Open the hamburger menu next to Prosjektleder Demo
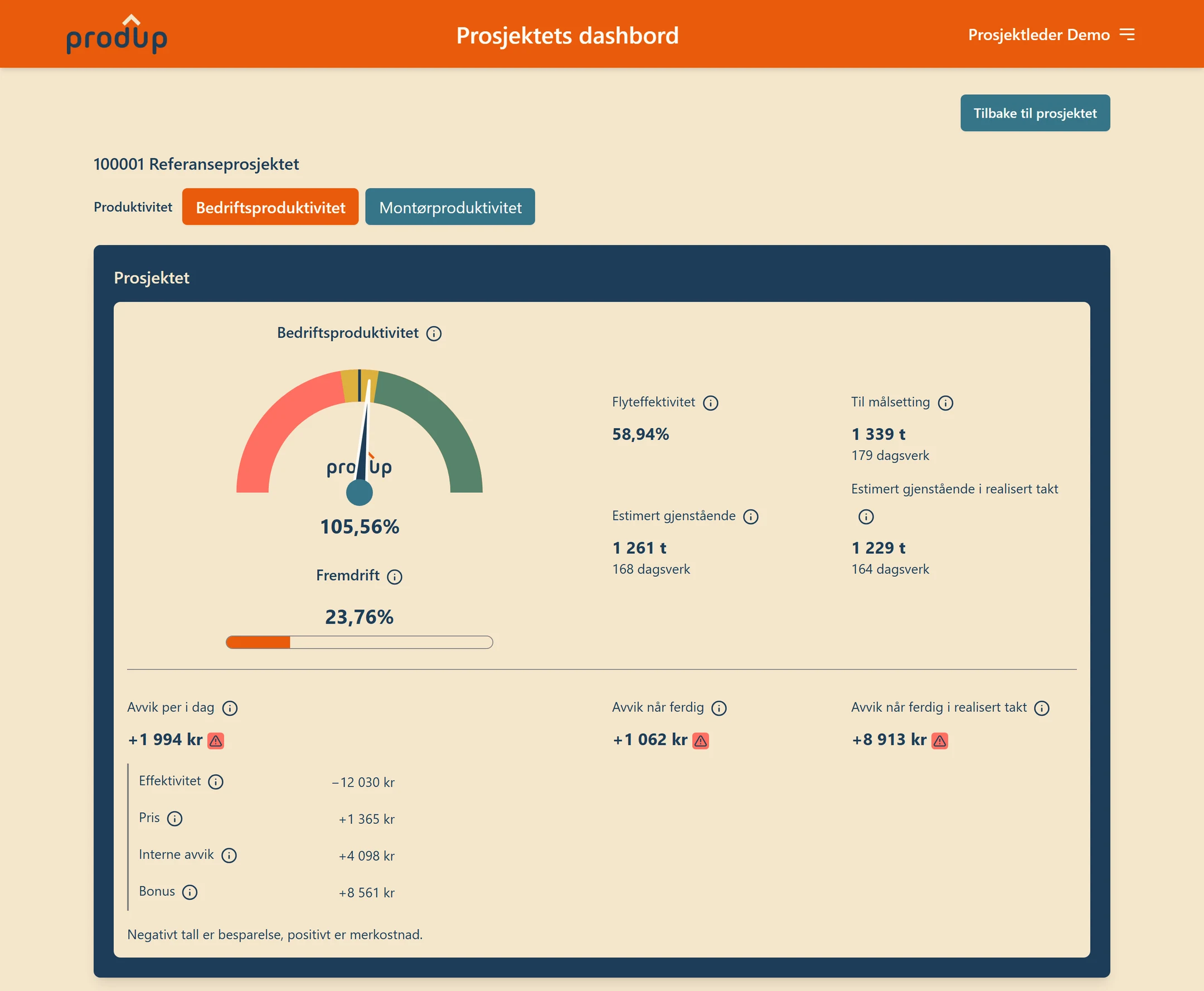 pyautogui.click(x=1127, y=35)
